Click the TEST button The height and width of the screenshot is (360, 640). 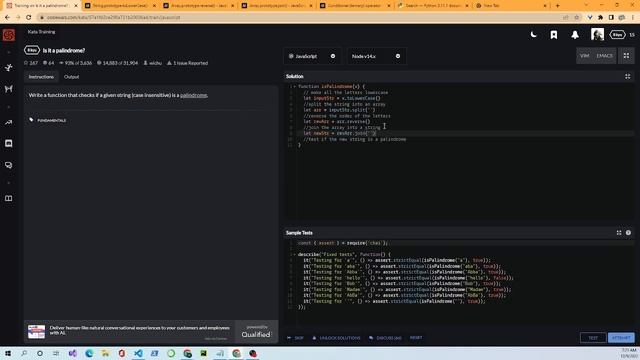593,338
